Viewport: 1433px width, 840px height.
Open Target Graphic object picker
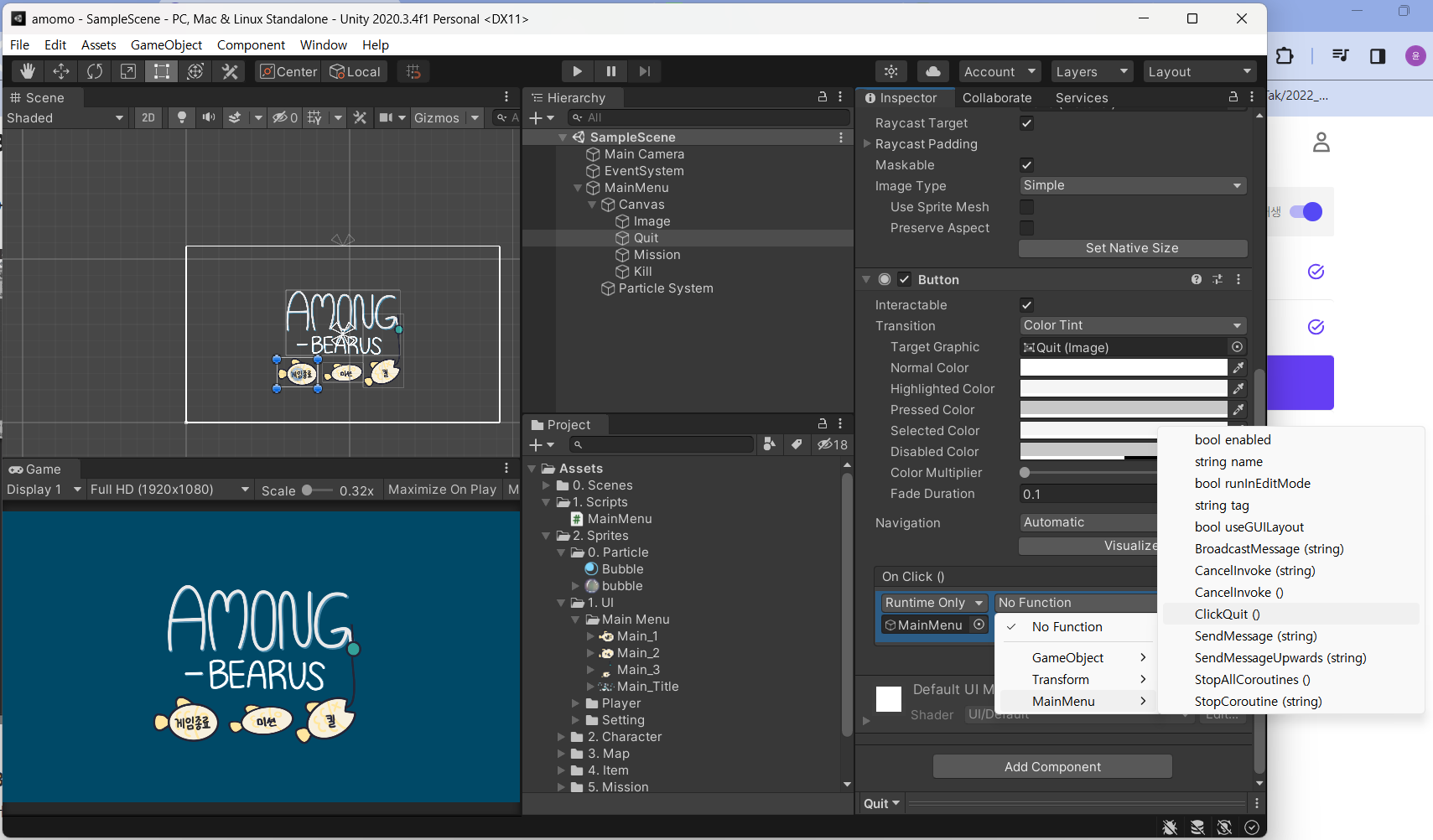point(1237,346)
